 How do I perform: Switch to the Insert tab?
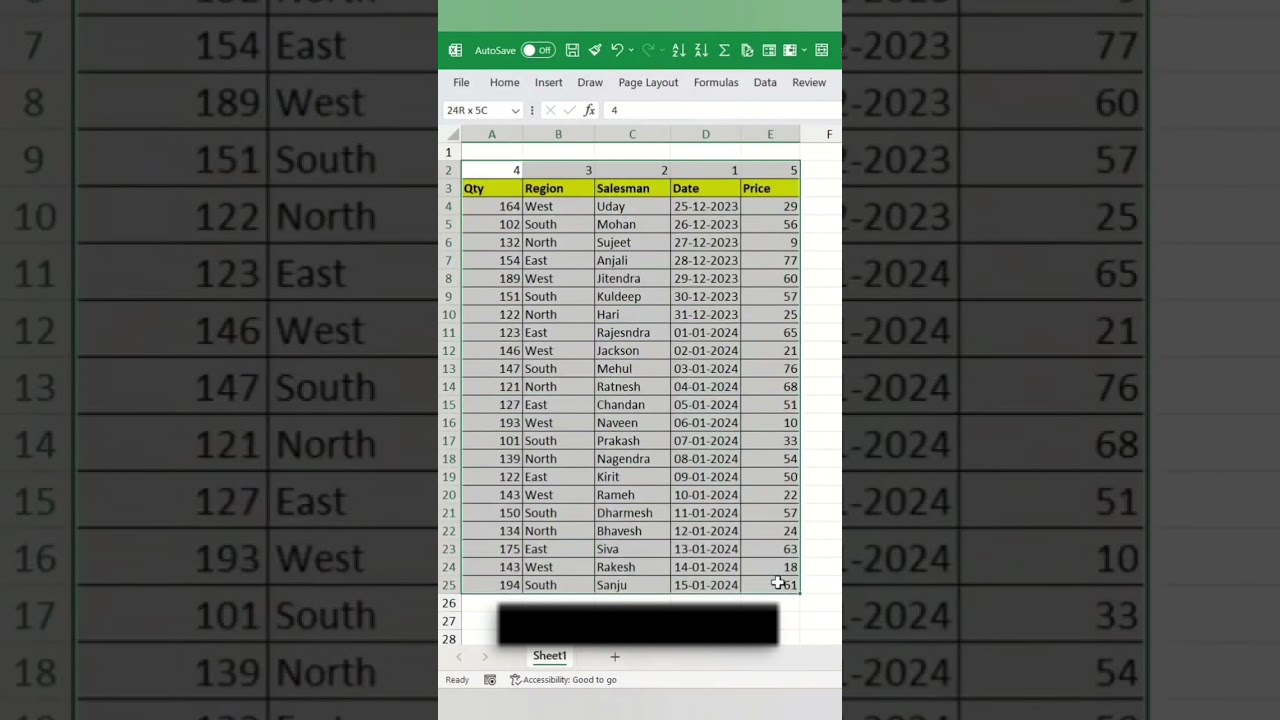click(x=548, y=82)
